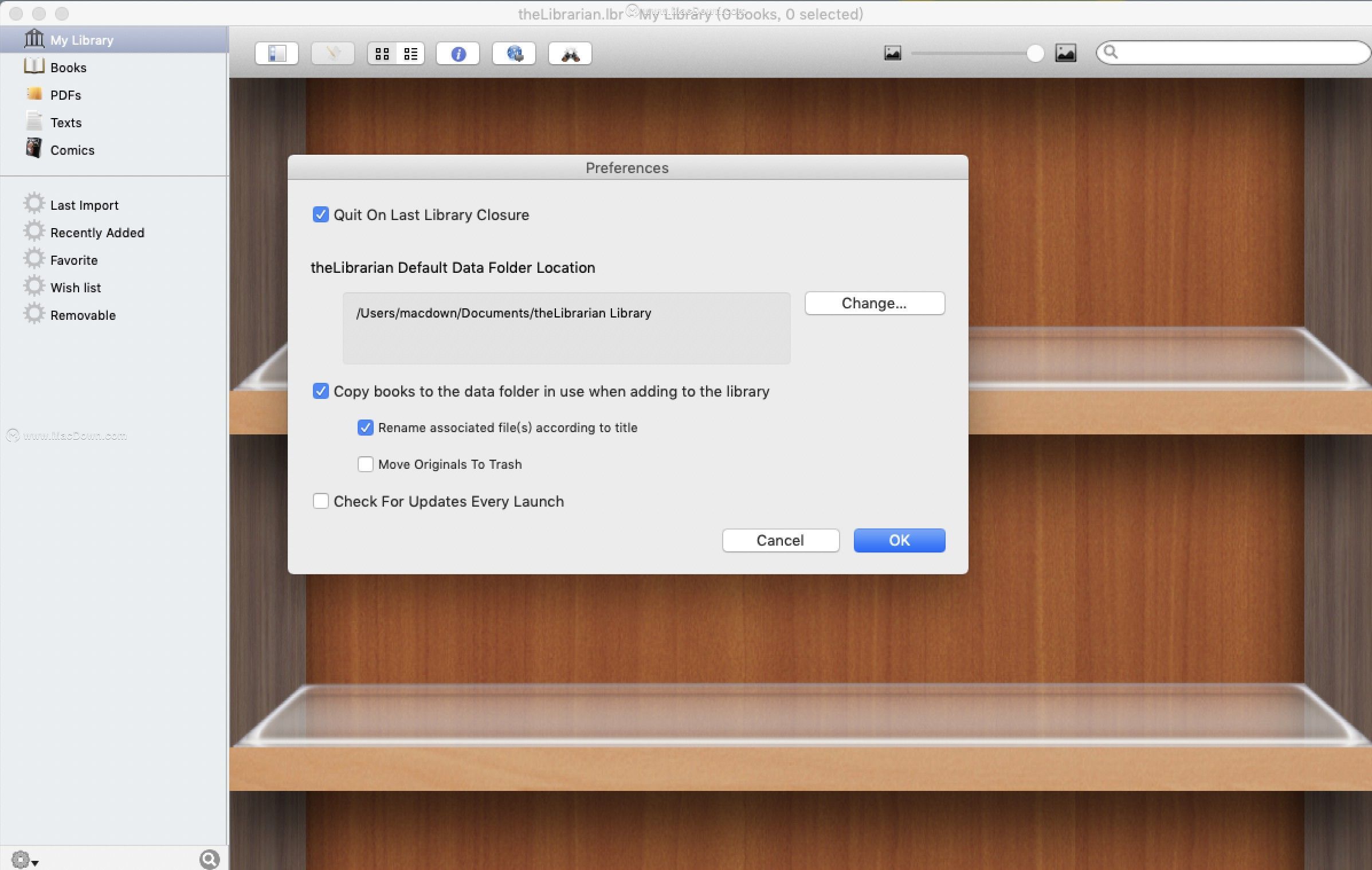
Task: Open the Recently Added smart list
Action: 114,233
